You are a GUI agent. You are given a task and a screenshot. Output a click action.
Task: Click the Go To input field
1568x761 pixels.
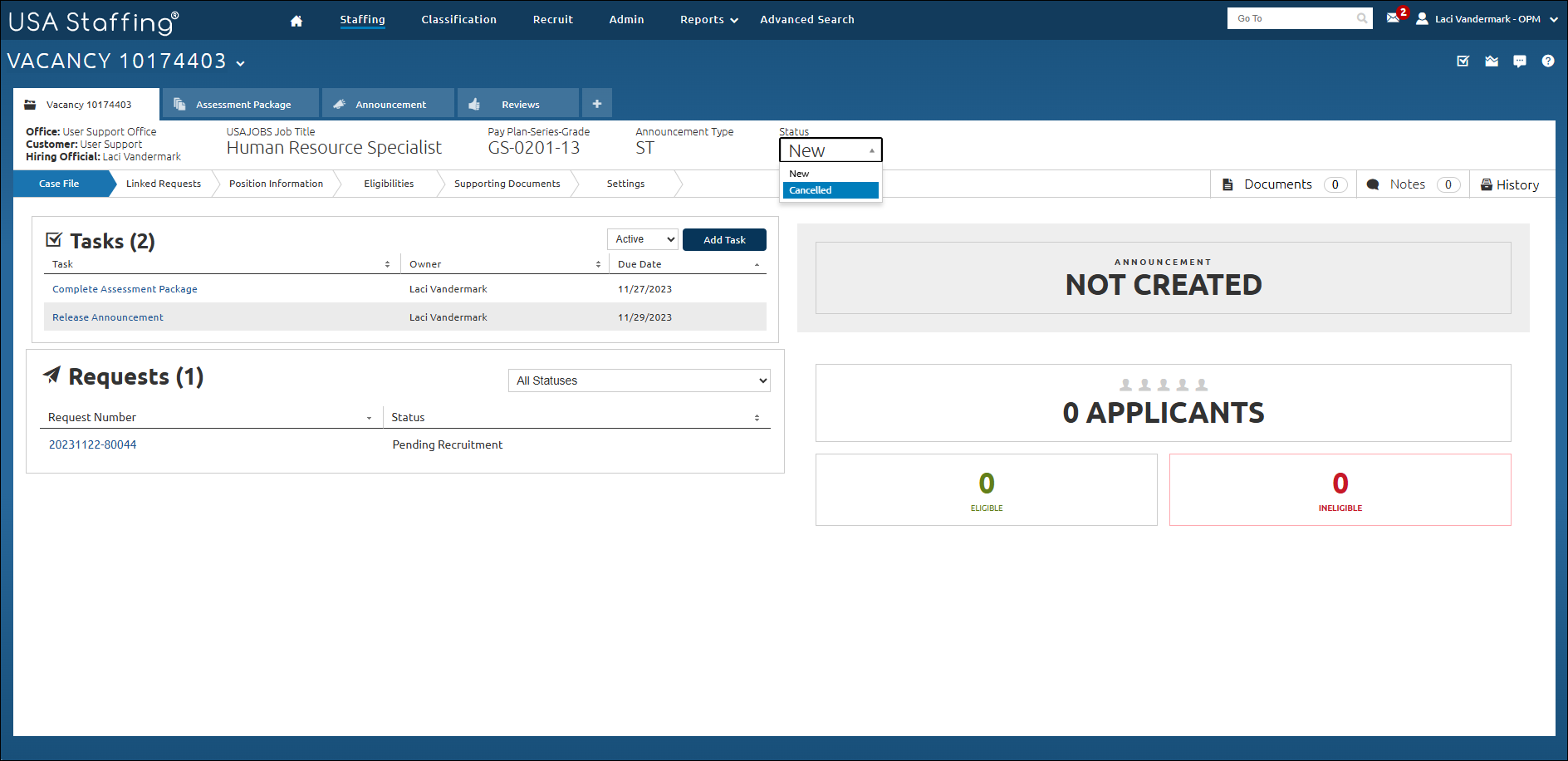click(1291, 18)
